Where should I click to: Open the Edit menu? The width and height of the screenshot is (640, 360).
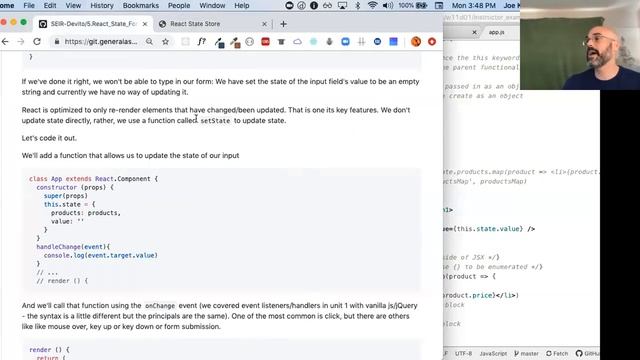click(x=50, y=5)
